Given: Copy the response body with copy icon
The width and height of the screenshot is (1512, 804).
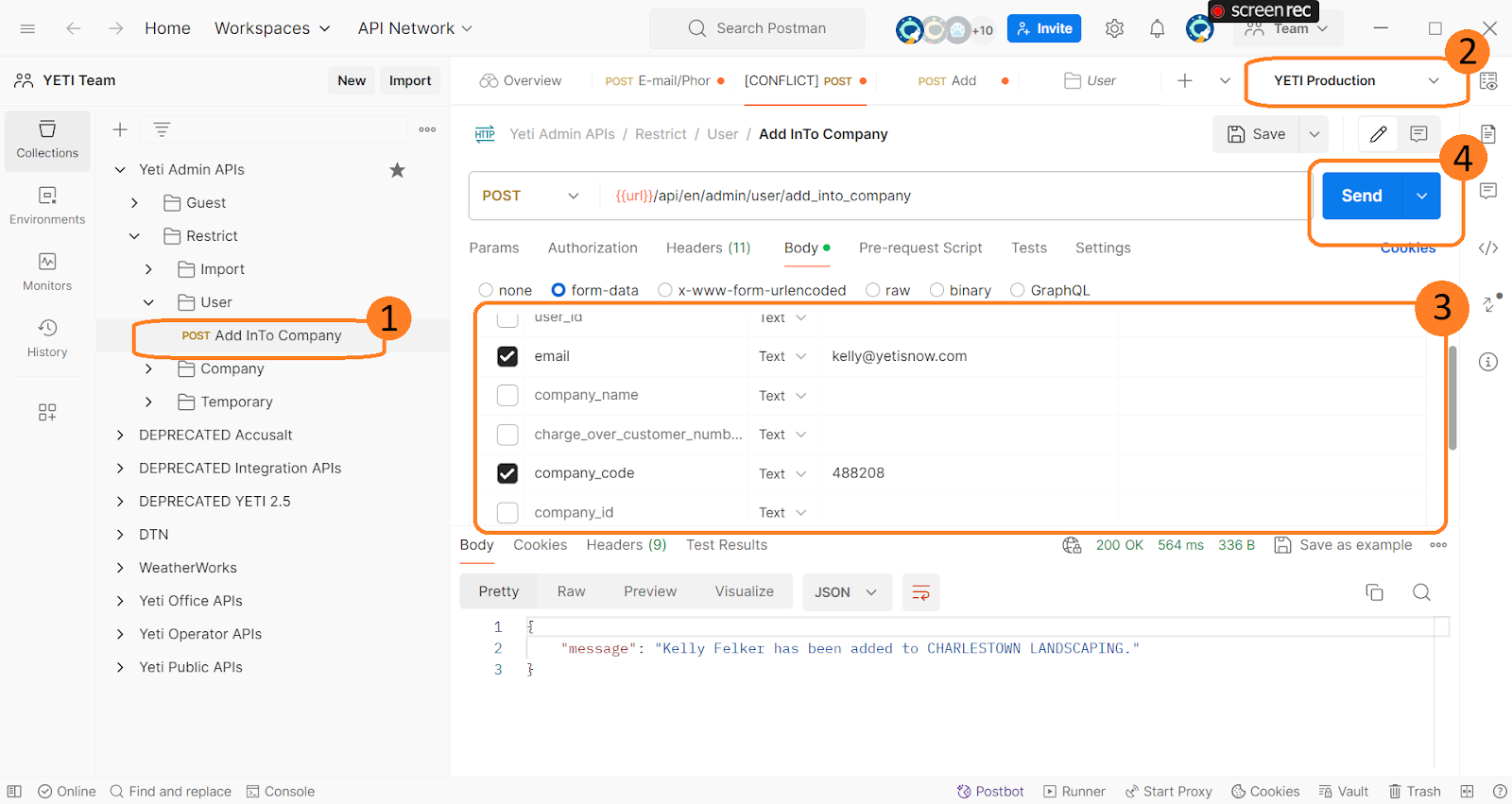Looking at the screenshot, I should click(x=1374, y=592).
